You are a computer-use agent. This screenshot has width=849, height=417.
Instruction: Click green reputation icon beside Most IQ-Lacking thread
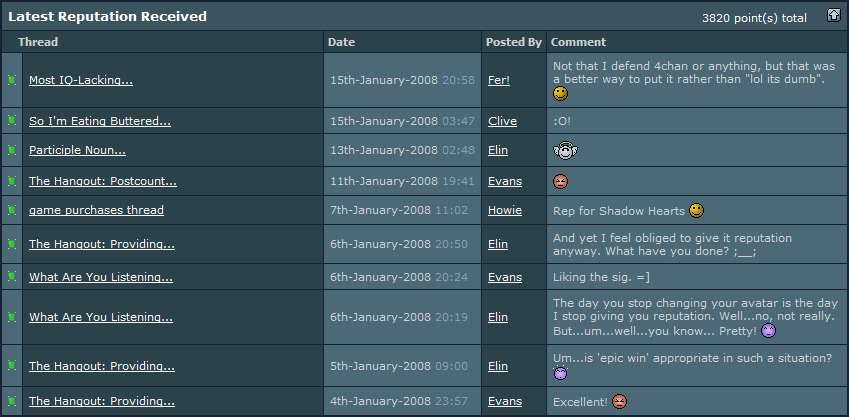tap(12, 80)
